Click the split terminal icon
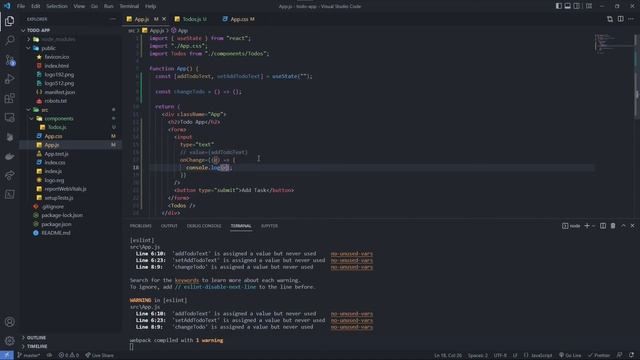The image size is (640, 360). tap(602, 226)
